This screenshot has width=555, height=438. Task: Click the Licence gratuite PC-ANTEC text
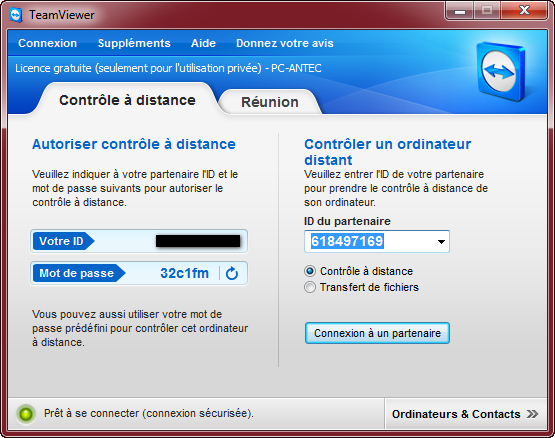tap(168, 68)
